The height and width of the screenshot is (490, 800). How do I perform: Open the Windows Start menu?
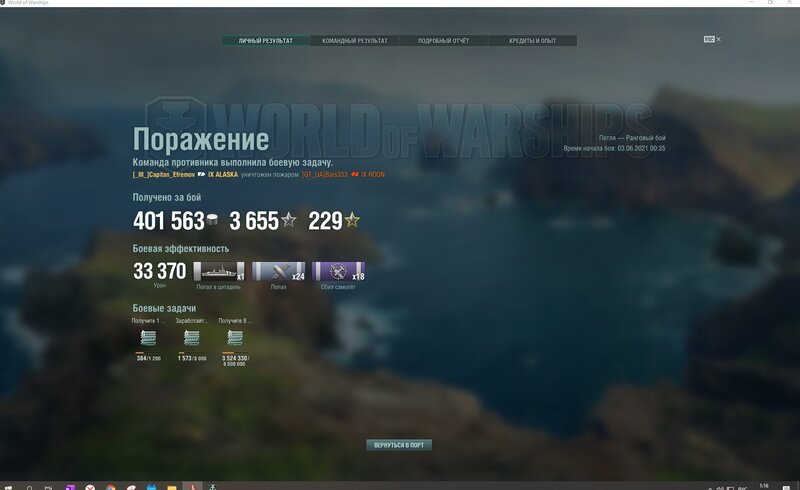[x=8, y=486]
